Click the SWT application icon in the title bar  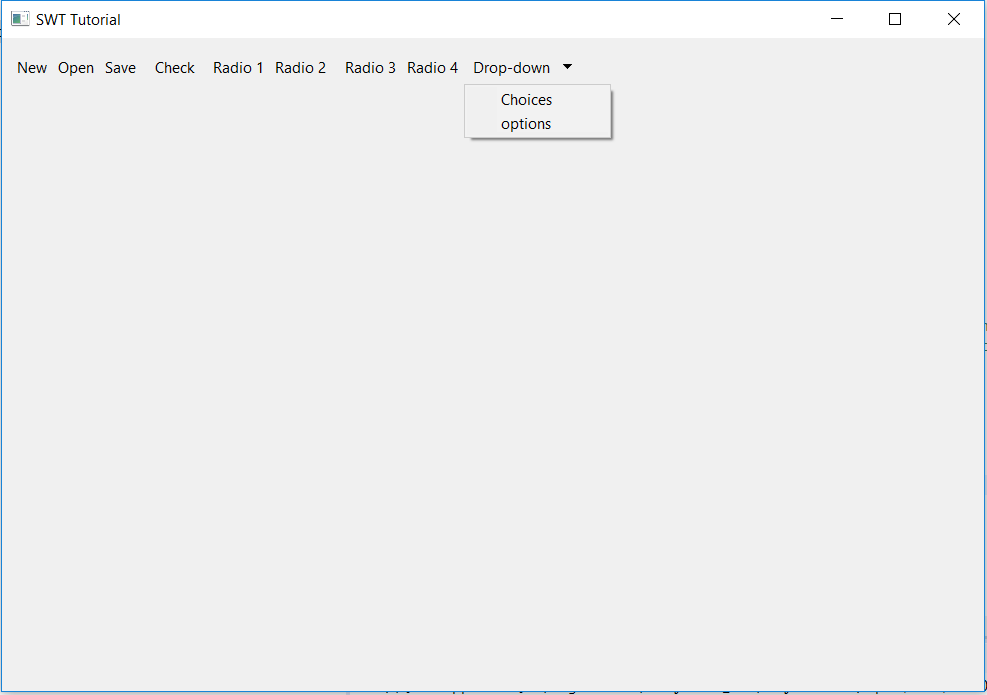(20, 18)
